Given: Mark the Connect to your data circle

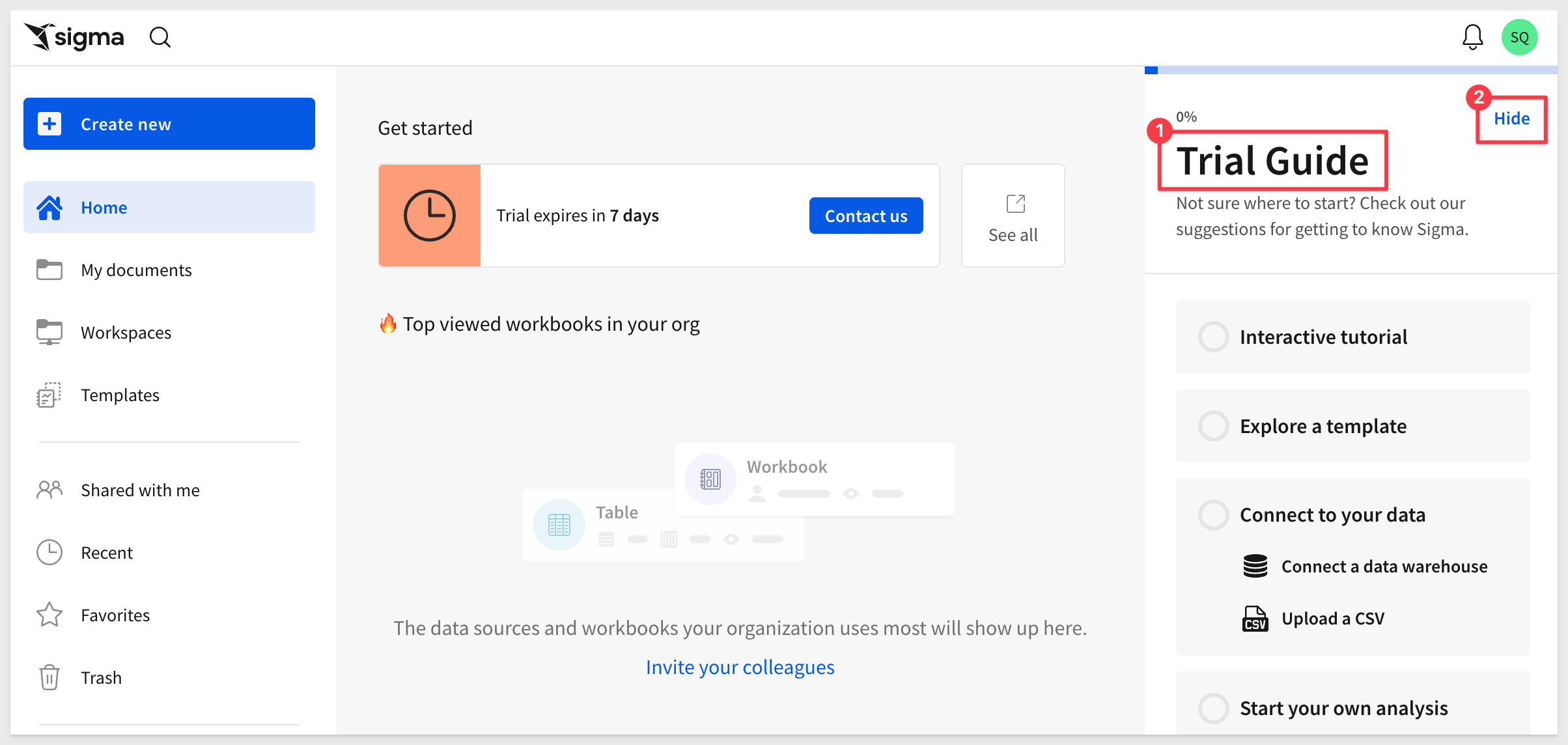Looking at the screenshot, I should (1214, 514).
